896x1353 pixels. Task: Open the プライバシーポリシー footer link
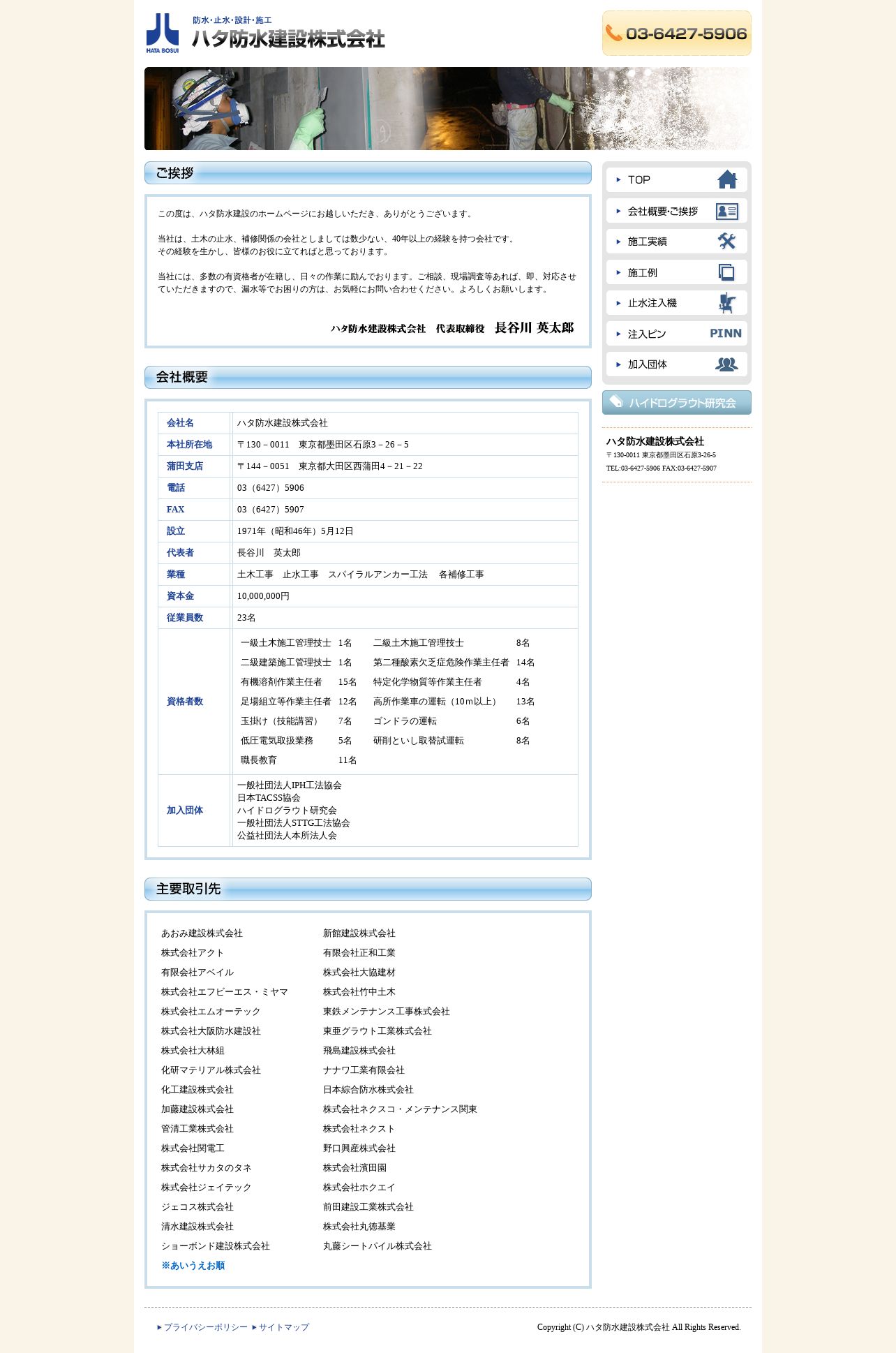[x=206, y=1327]
